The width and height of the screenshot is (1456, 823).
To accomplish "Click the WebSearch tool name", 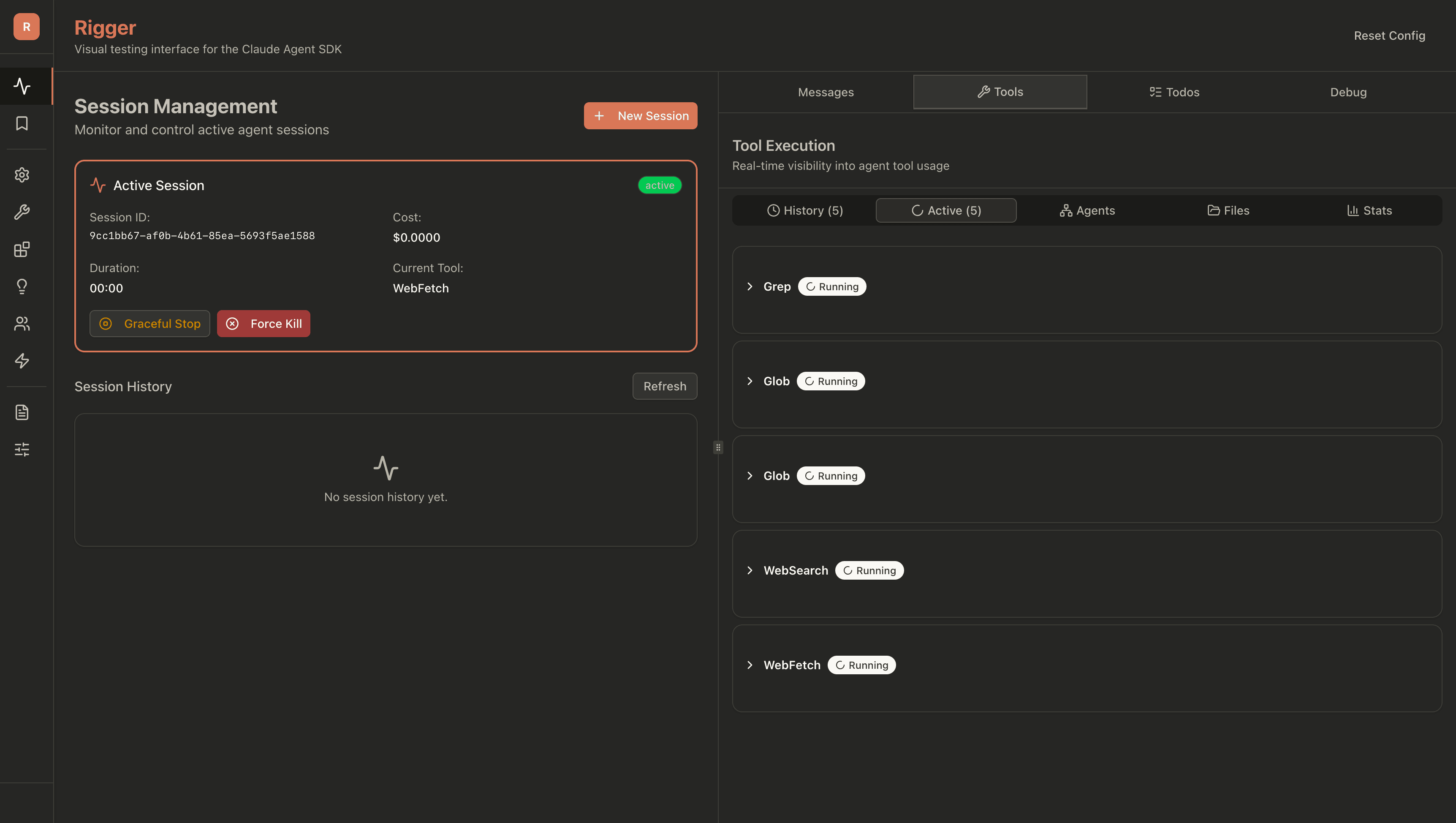I will [x=795, y=570].
